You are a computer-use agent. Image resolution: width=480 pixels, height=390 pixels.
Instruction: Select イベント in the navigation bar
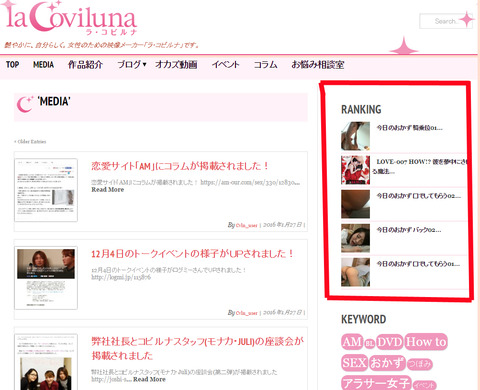click(x=226, y=65)
